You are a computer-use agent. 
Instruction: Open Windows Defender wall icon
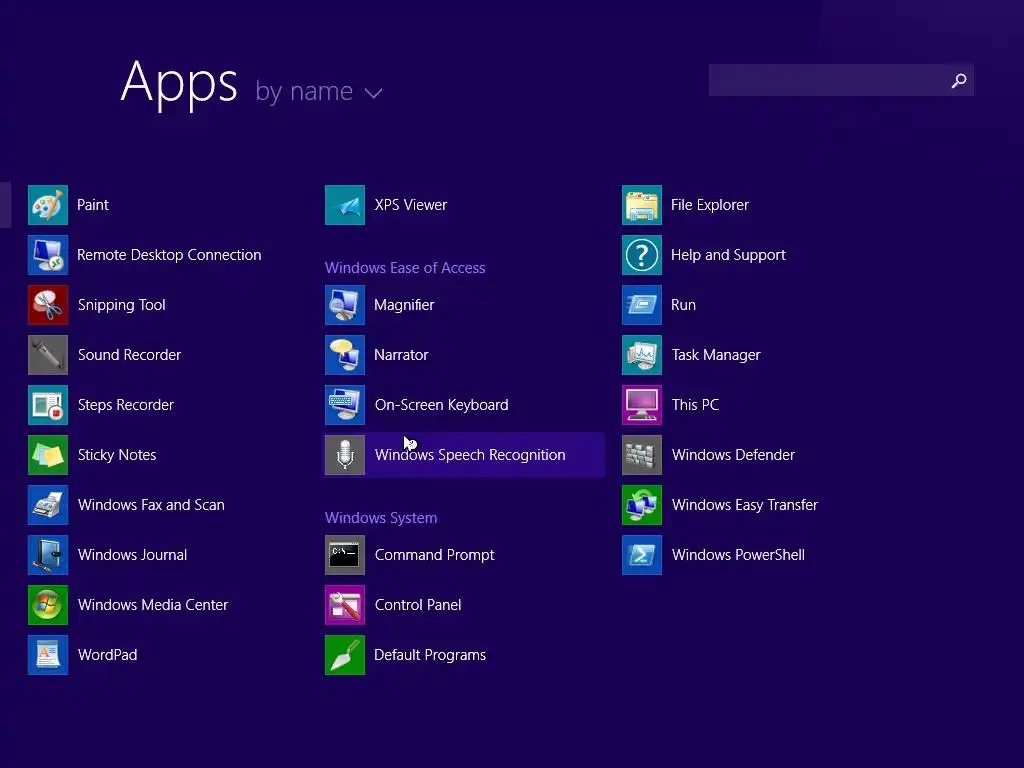(642, 455)
